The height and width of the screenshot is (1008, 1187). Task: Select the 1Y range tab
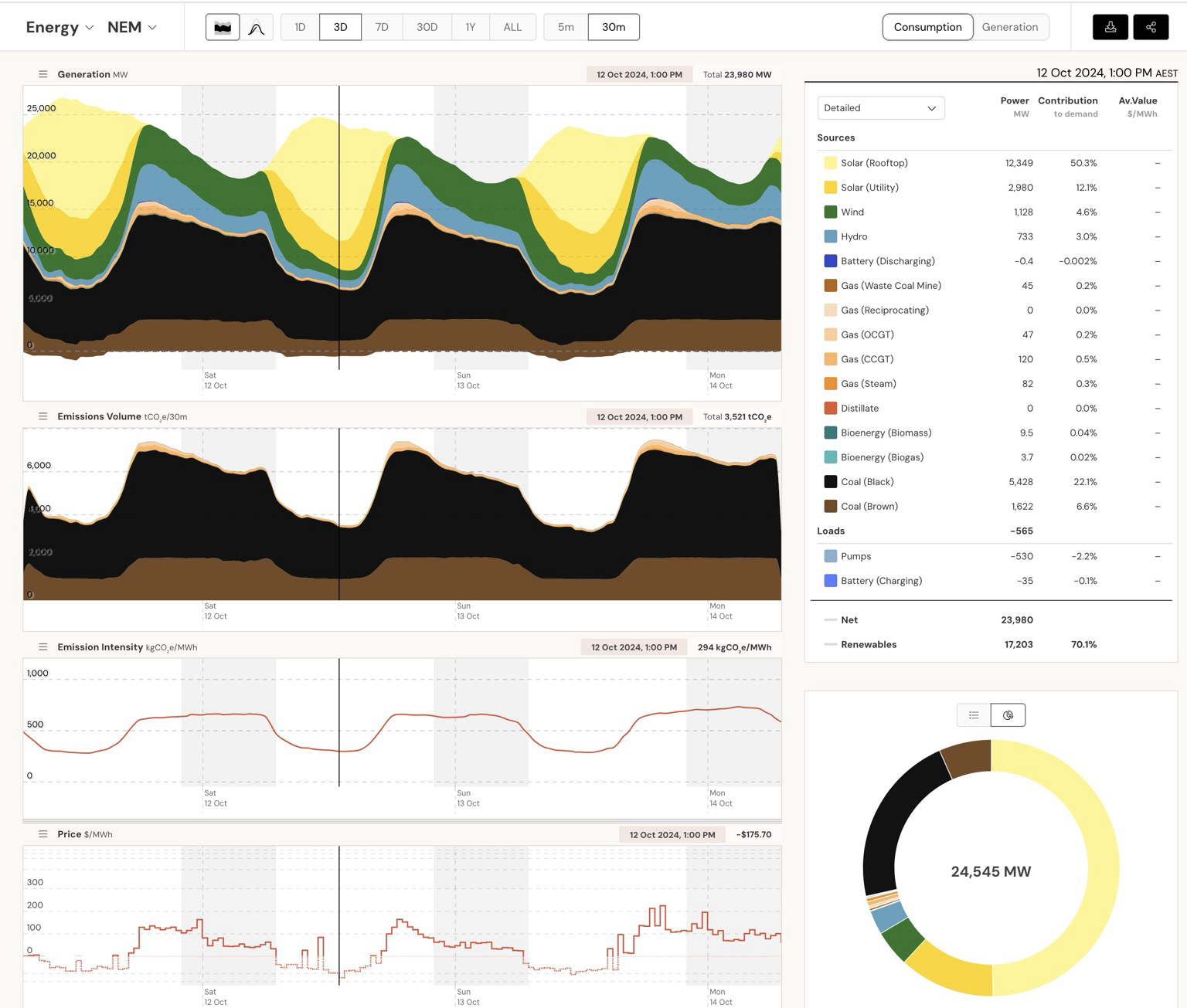coord(470,27)
